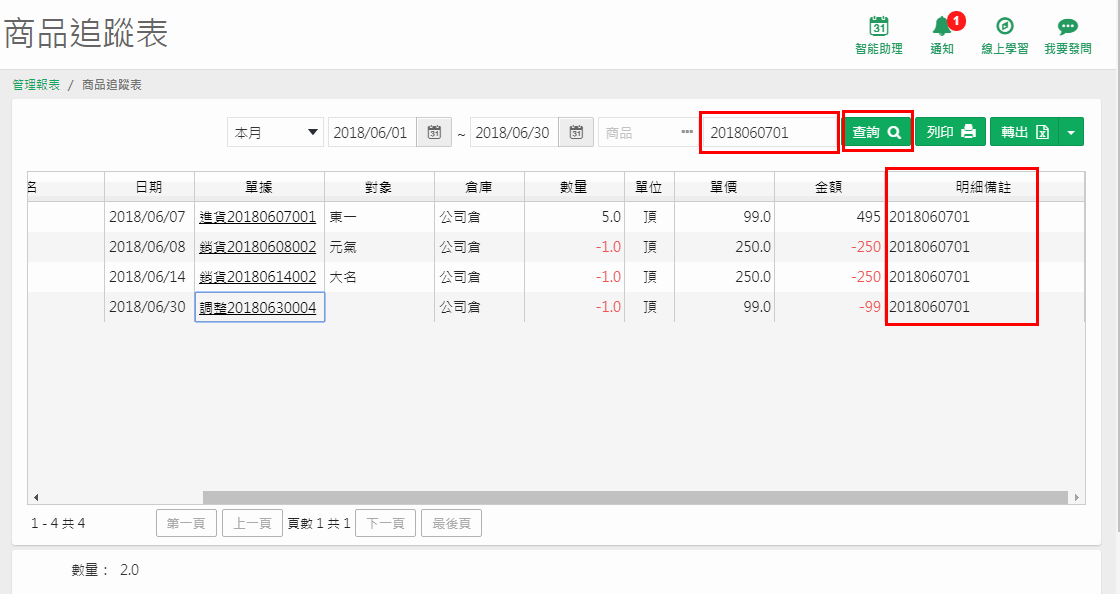Click the start date field 2018/06/01
This screenshot has width=1120, height=594.
coord(372,132)
